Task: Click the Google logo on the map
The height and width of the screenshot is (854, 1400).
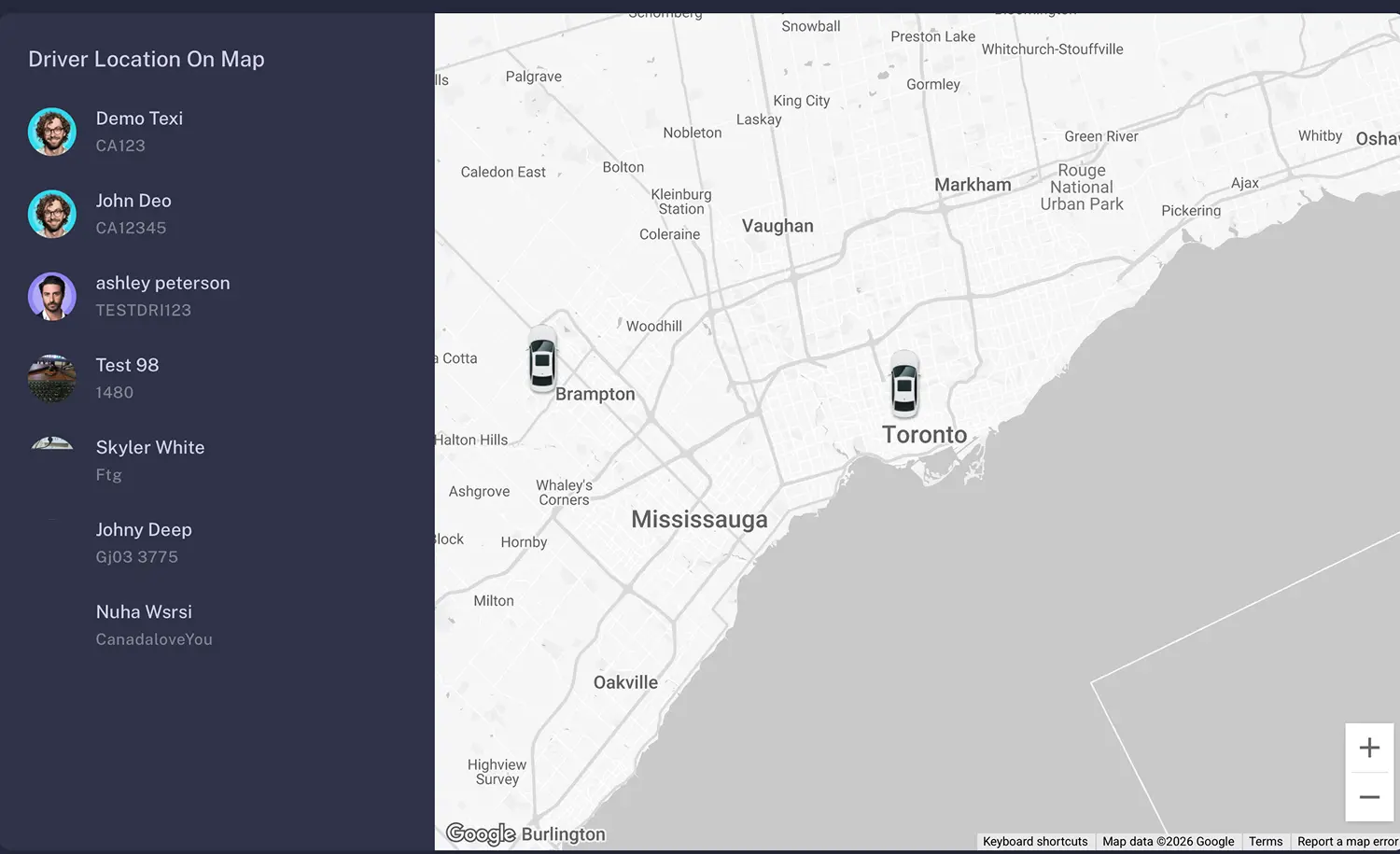Action: point(480,833)
